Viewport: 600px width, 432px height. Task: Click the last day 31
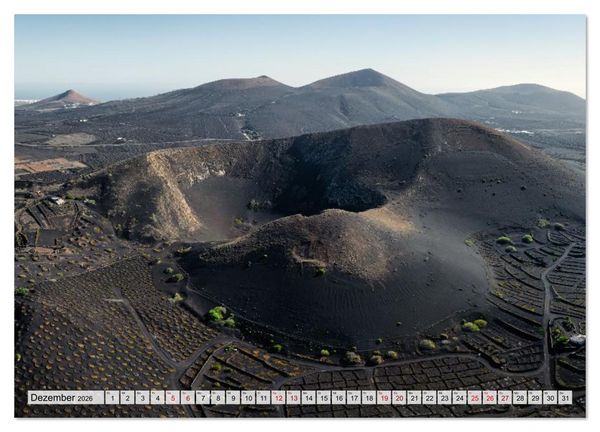(x=566, y=398)
